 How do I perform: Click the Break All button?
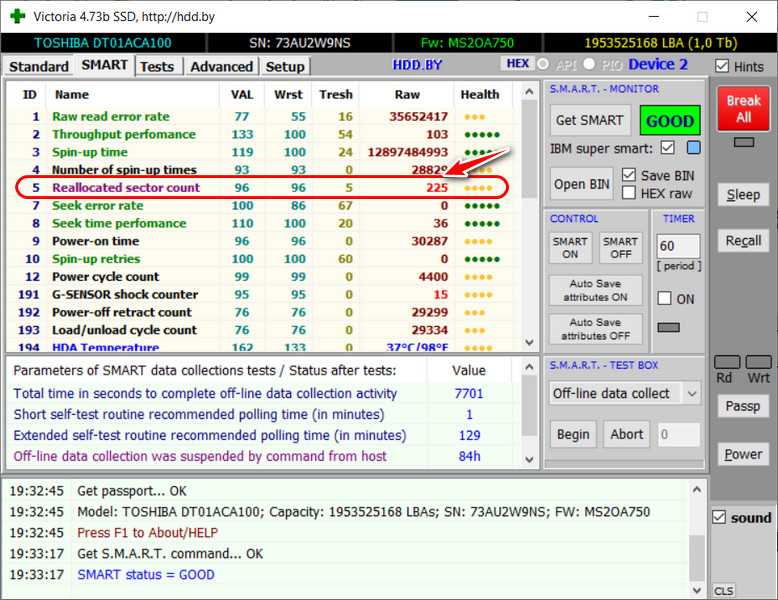[743, 109]
